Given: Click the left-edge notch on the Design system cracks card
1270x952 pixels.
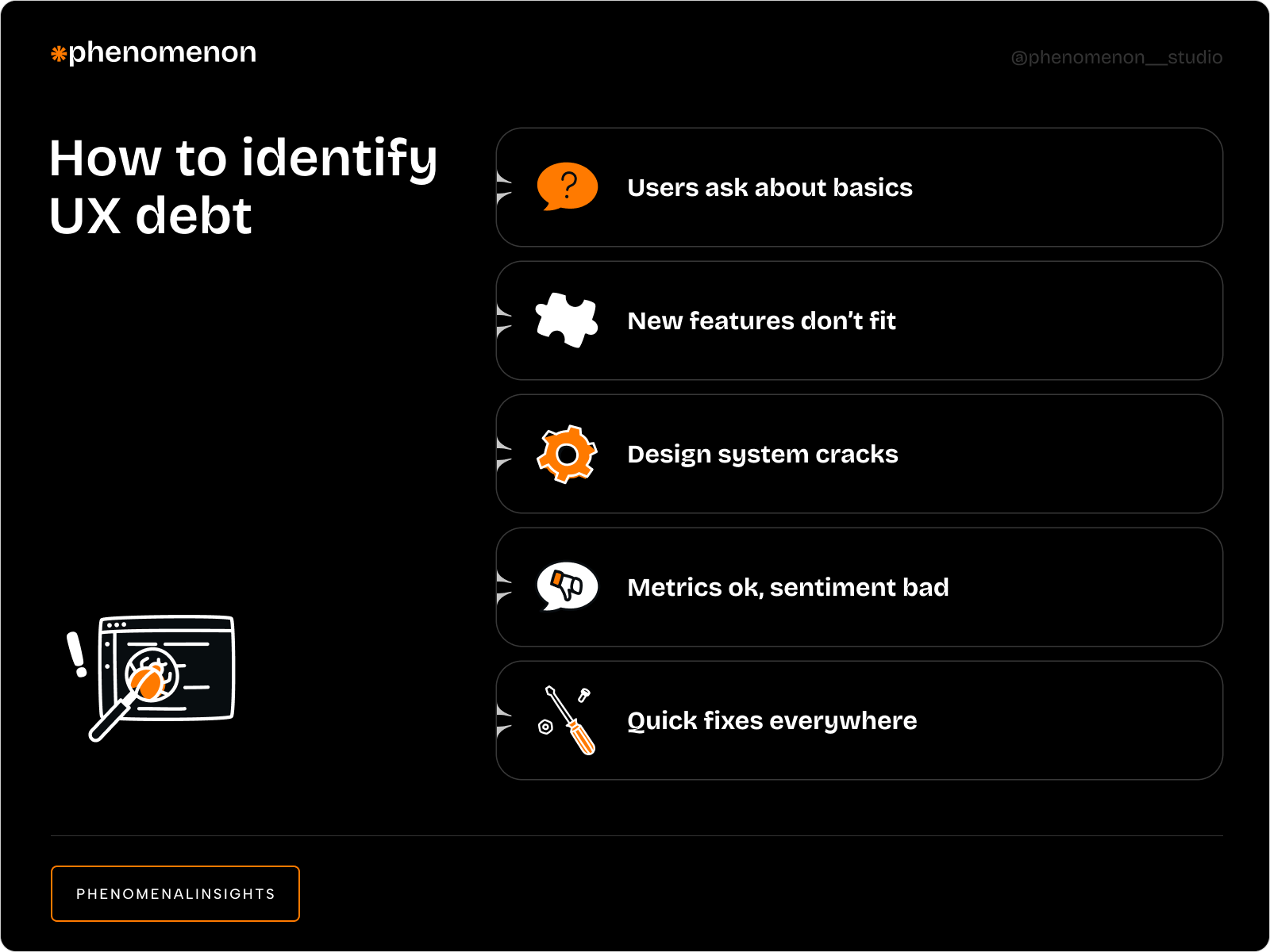Looking at the screenshot, I should tap(503, 454).
